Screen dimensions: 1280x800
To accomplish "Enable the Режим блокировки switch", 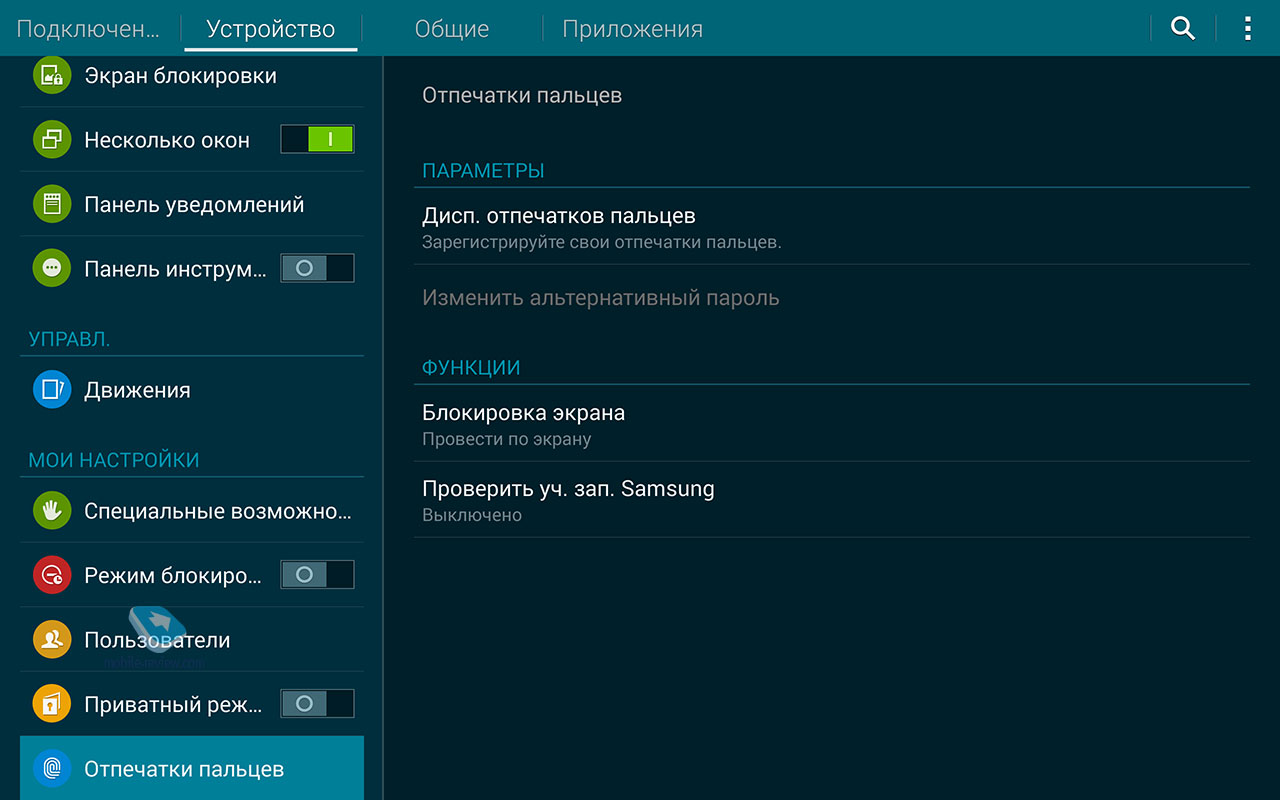I will point(317,574).
